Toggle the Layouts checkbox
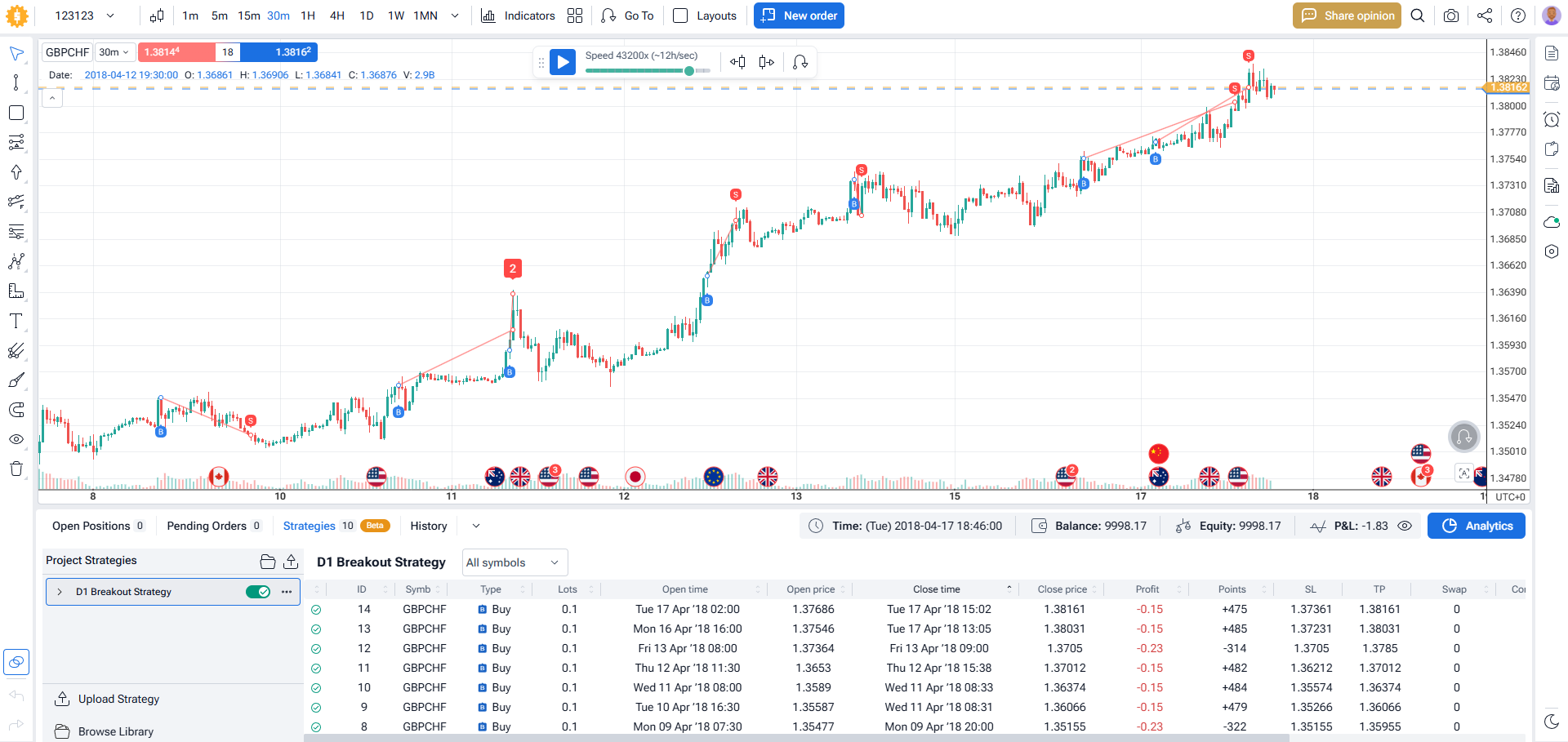This screenshot has width=1568, height=742. (x=680, y=16)
